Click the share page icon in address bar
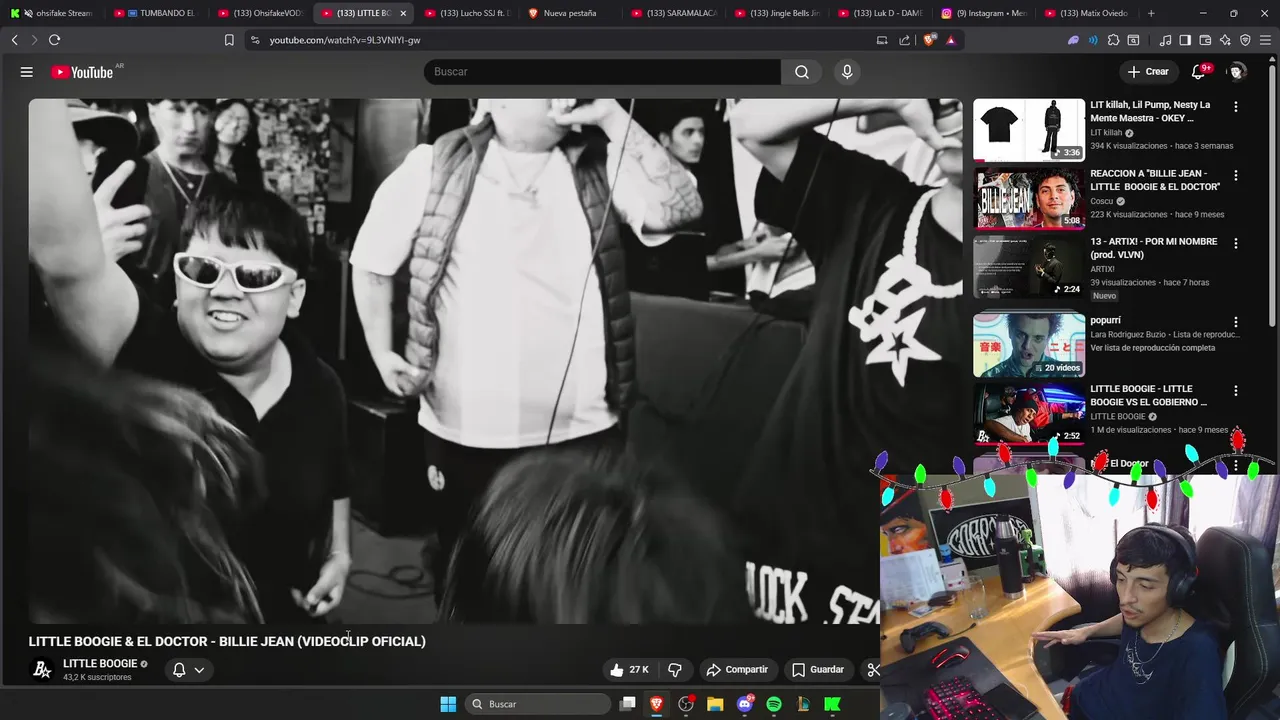Screen dimensions: 1280x720 pyautogui.click(x=905, y=40)
